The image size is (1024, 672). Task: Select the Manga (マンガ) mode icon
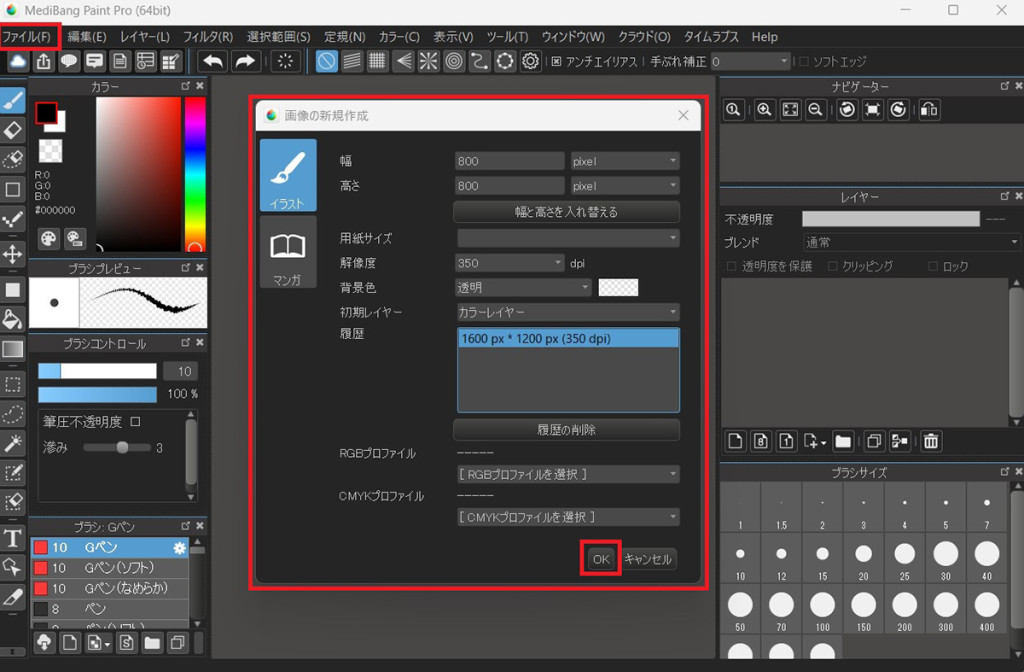(288, 252)
